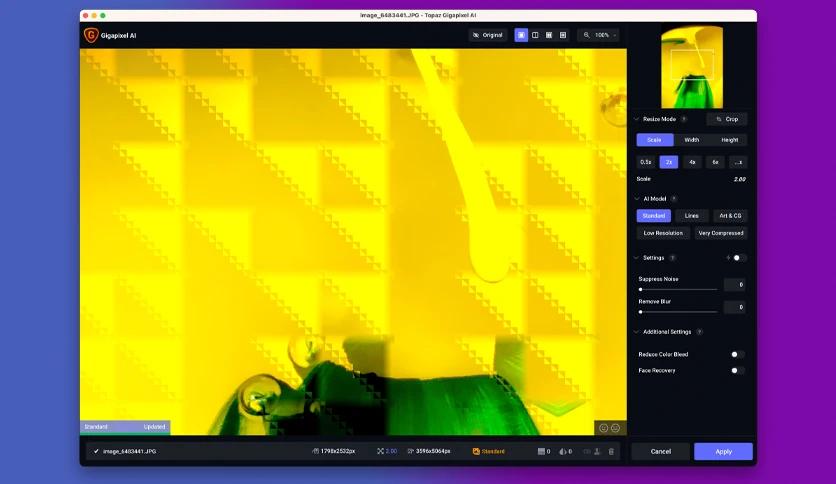The height and width of the screenshot is (484, 836).
Task: Switch to side-by-side view layout
Action: click(549, 35)
